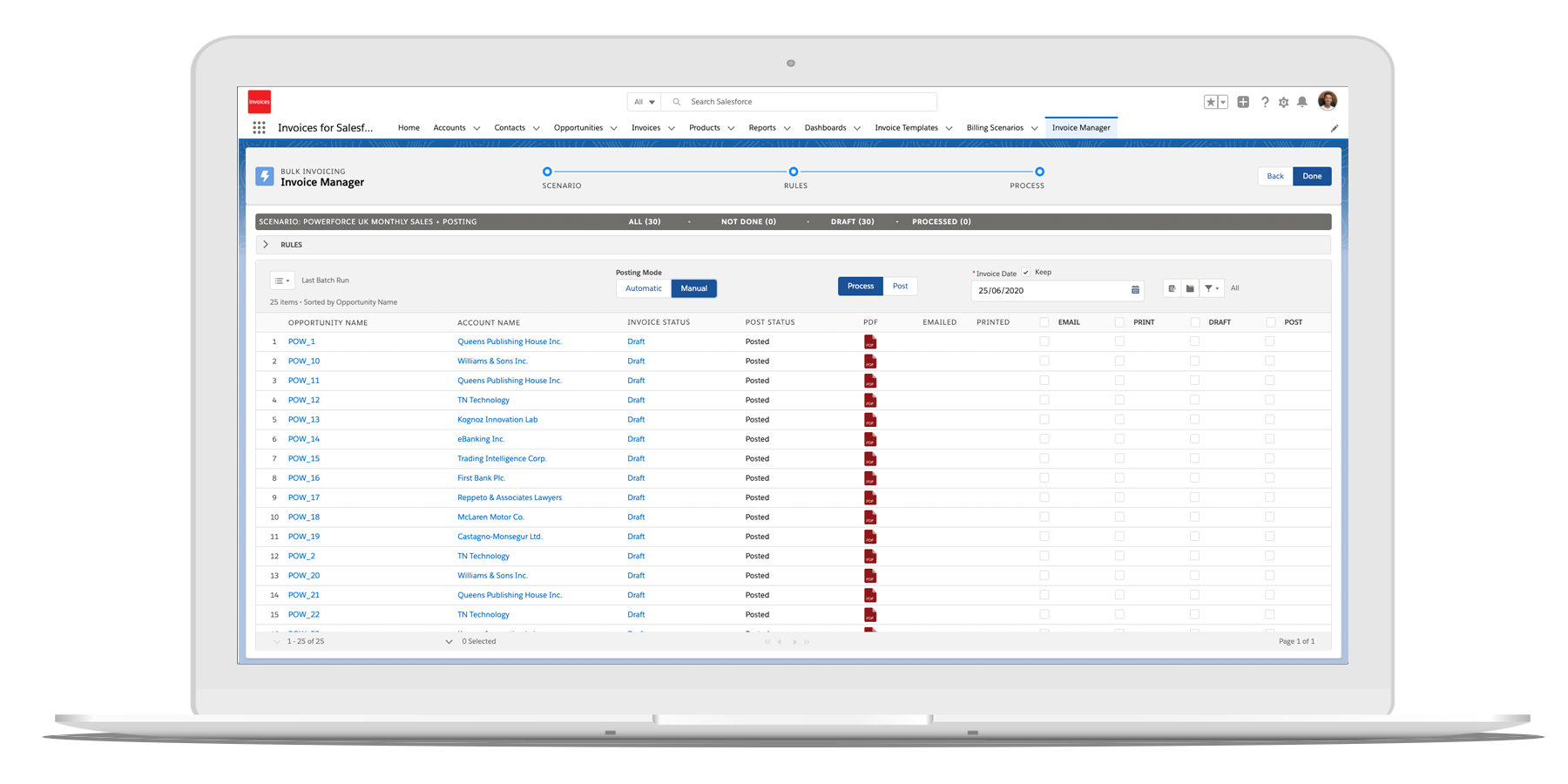Click the calendar icon in Invoice Date

[1135, 290]
